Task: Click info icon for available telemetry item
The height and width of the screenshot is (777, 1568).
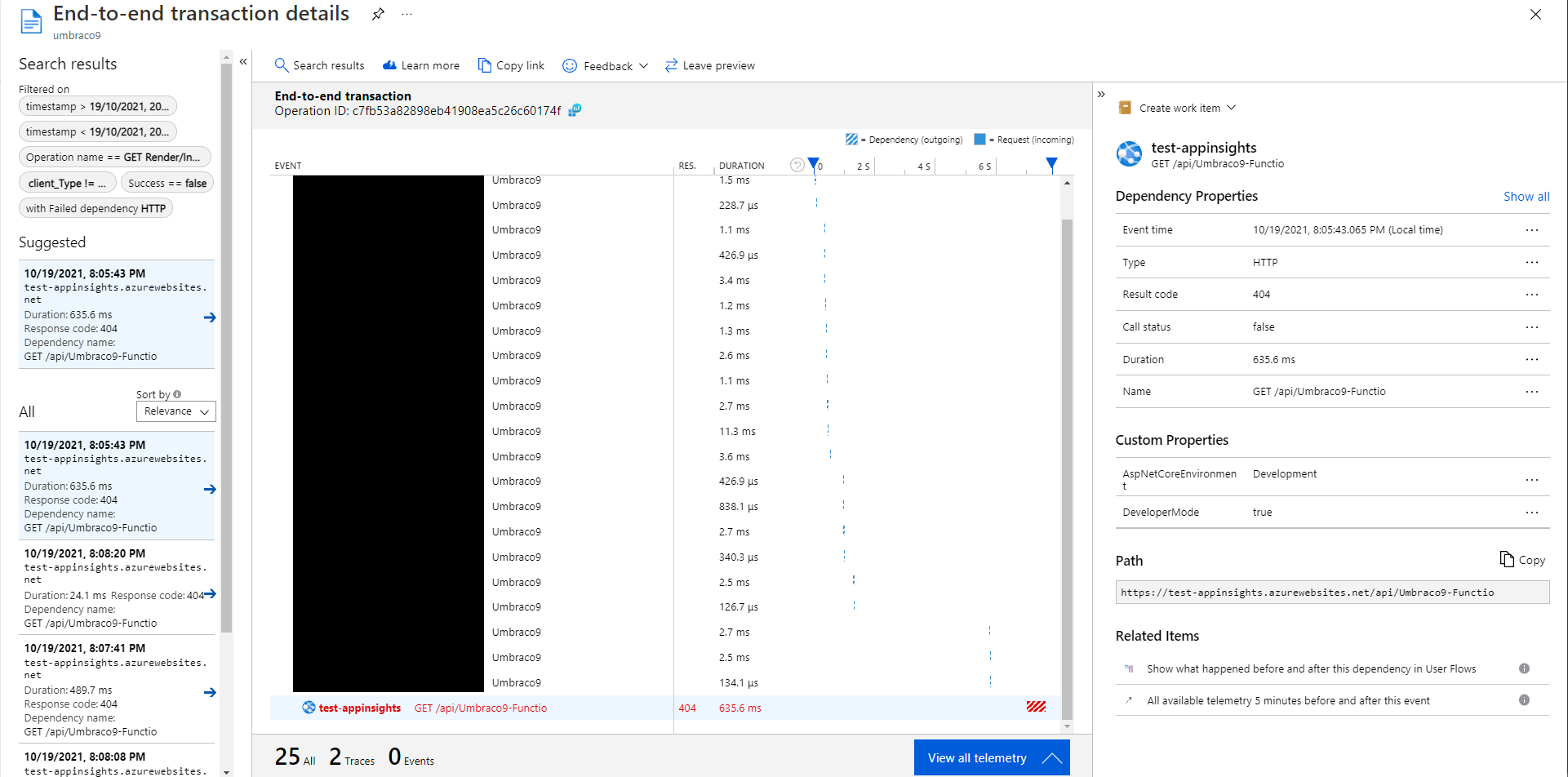Action: coord(1524,700)
